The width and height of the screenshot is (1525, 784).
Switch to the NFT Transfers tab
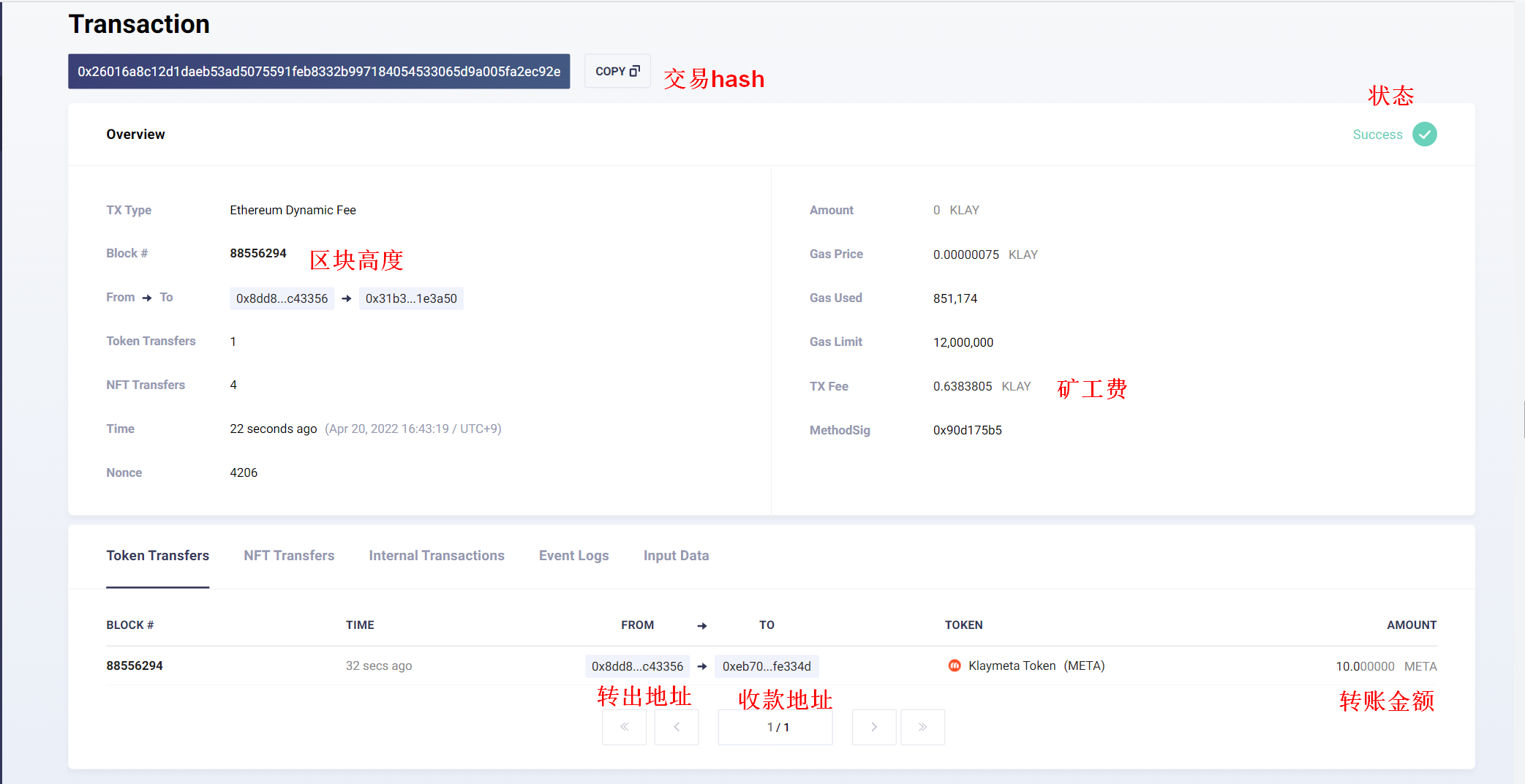pyautogui.click(x=289, y=555)
